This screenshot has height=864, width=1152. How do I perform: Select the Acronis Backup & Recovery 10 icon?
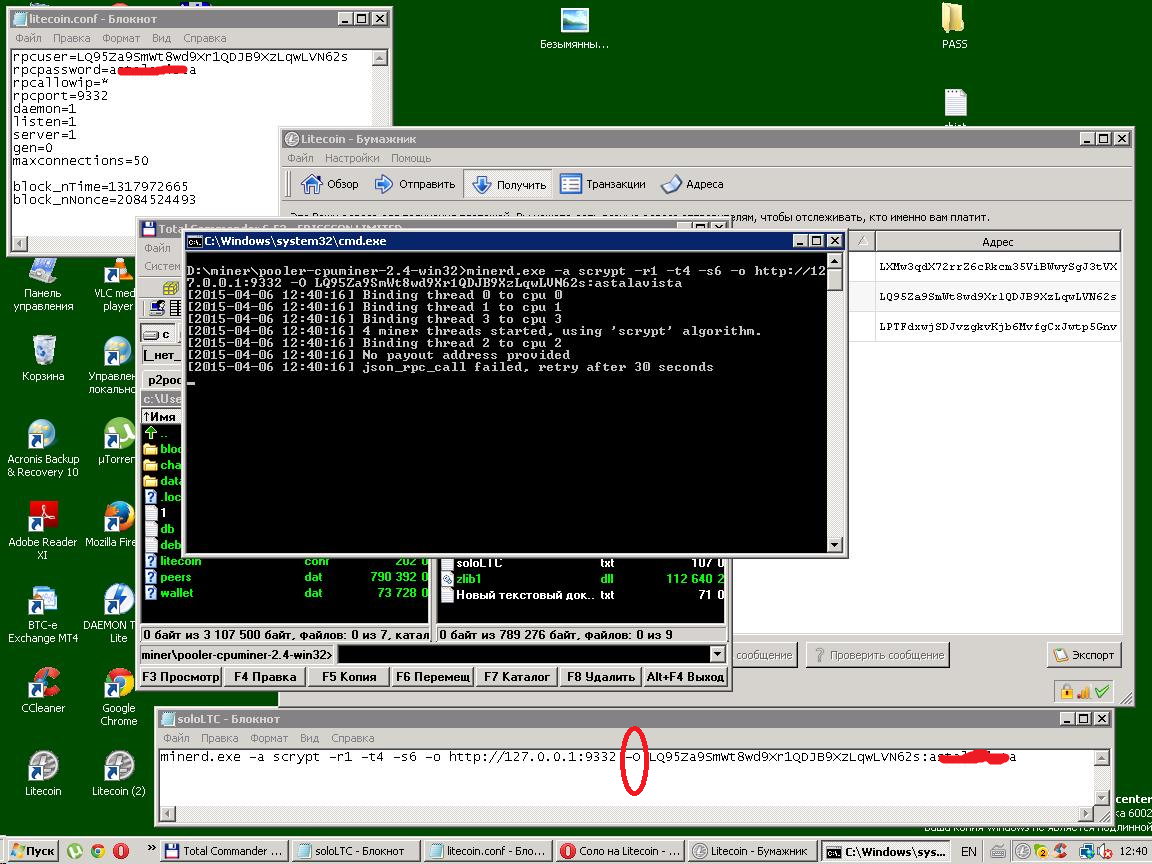coord(43,449)
